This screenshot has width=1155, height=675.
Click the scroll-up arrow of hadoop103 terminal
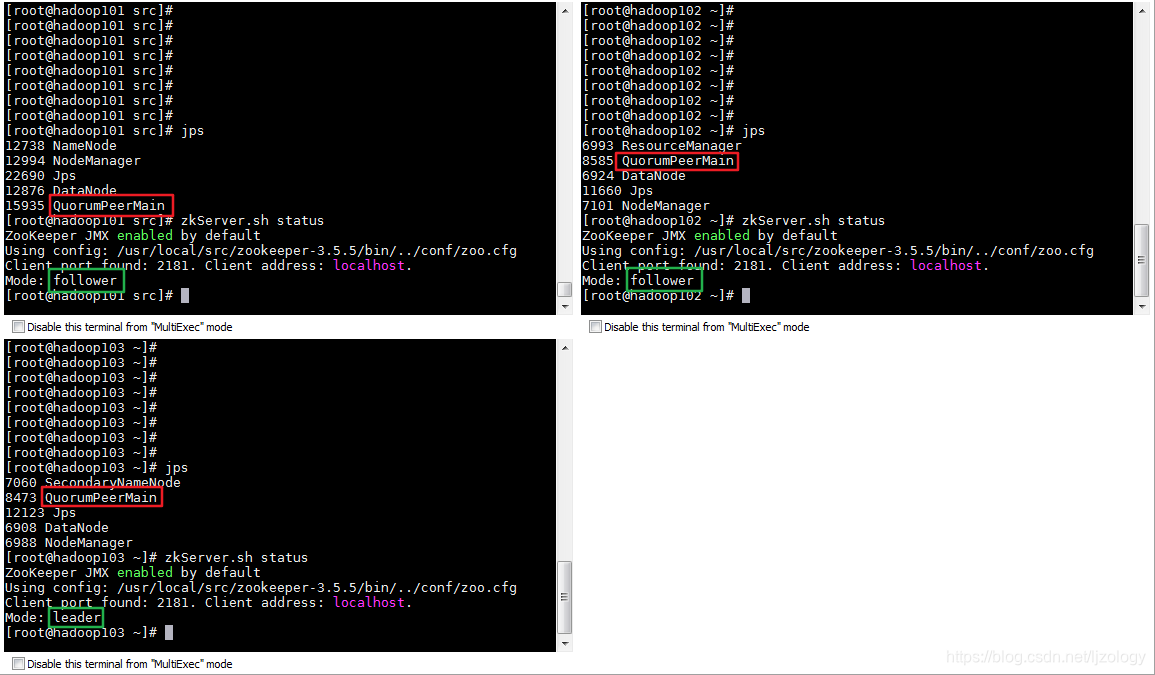click(x=565, y=348)
